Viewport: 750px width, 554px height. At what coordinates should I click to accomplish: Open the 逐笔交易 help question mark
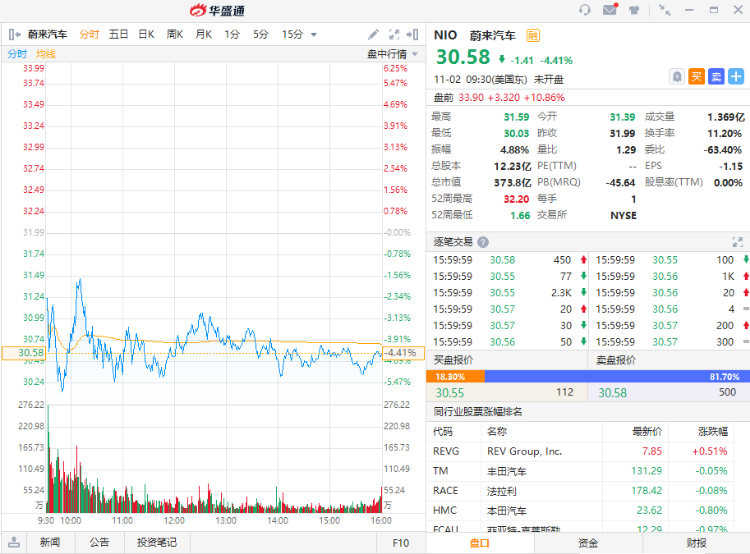point(483,242)
